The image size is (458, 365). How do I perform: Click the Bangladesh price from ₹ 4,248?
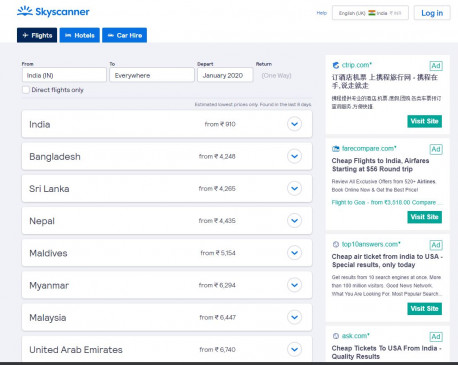(x=217, y=156)
